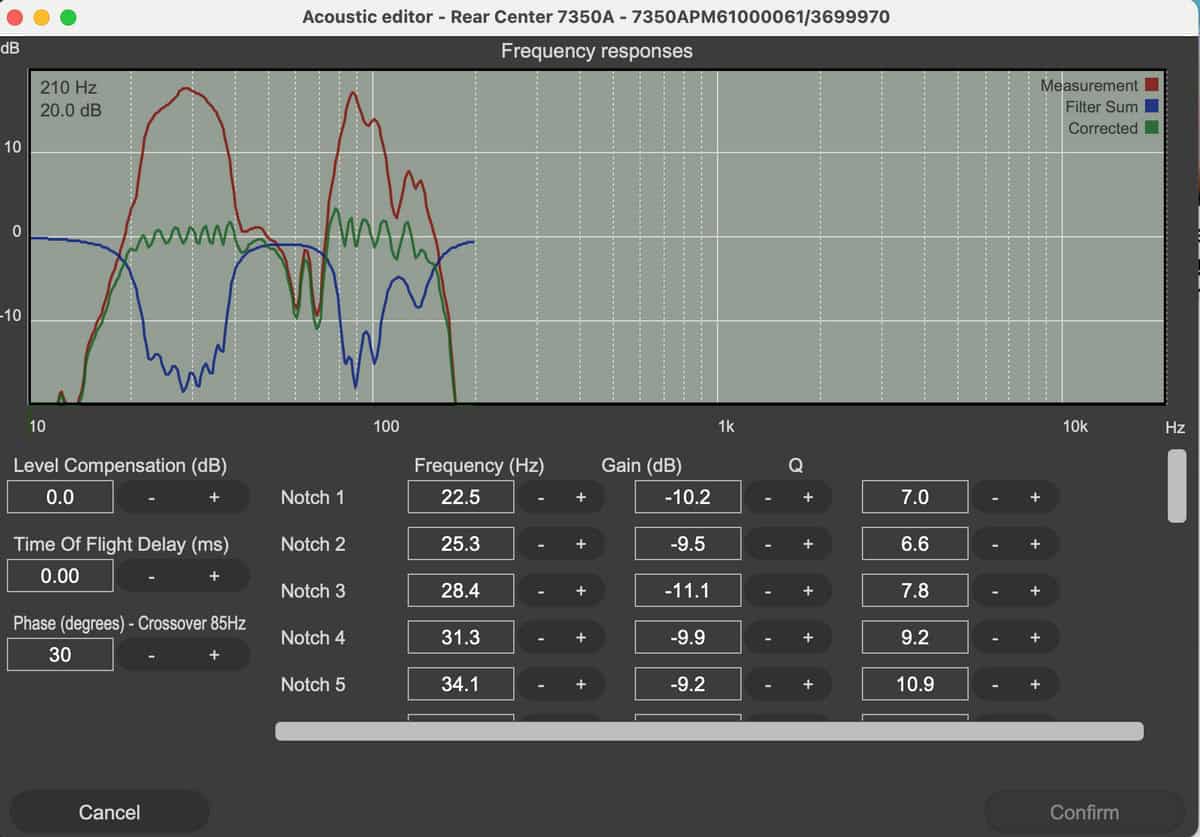This screenshot has height=837, width=1200.
Task: Increase Notch 5 gain with plus
Action: coord(807,685)
